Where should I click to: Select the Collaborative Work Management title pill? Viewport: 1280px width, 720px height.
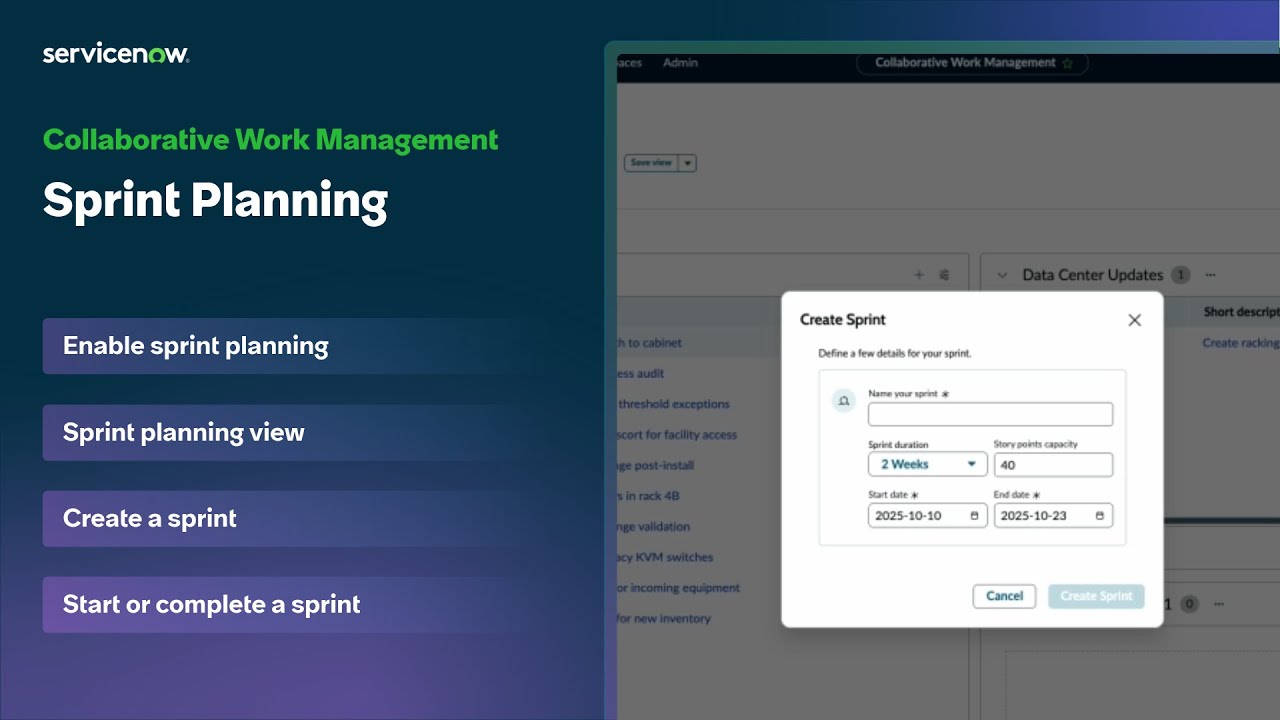pyautogui.click(x=972, y=63)
